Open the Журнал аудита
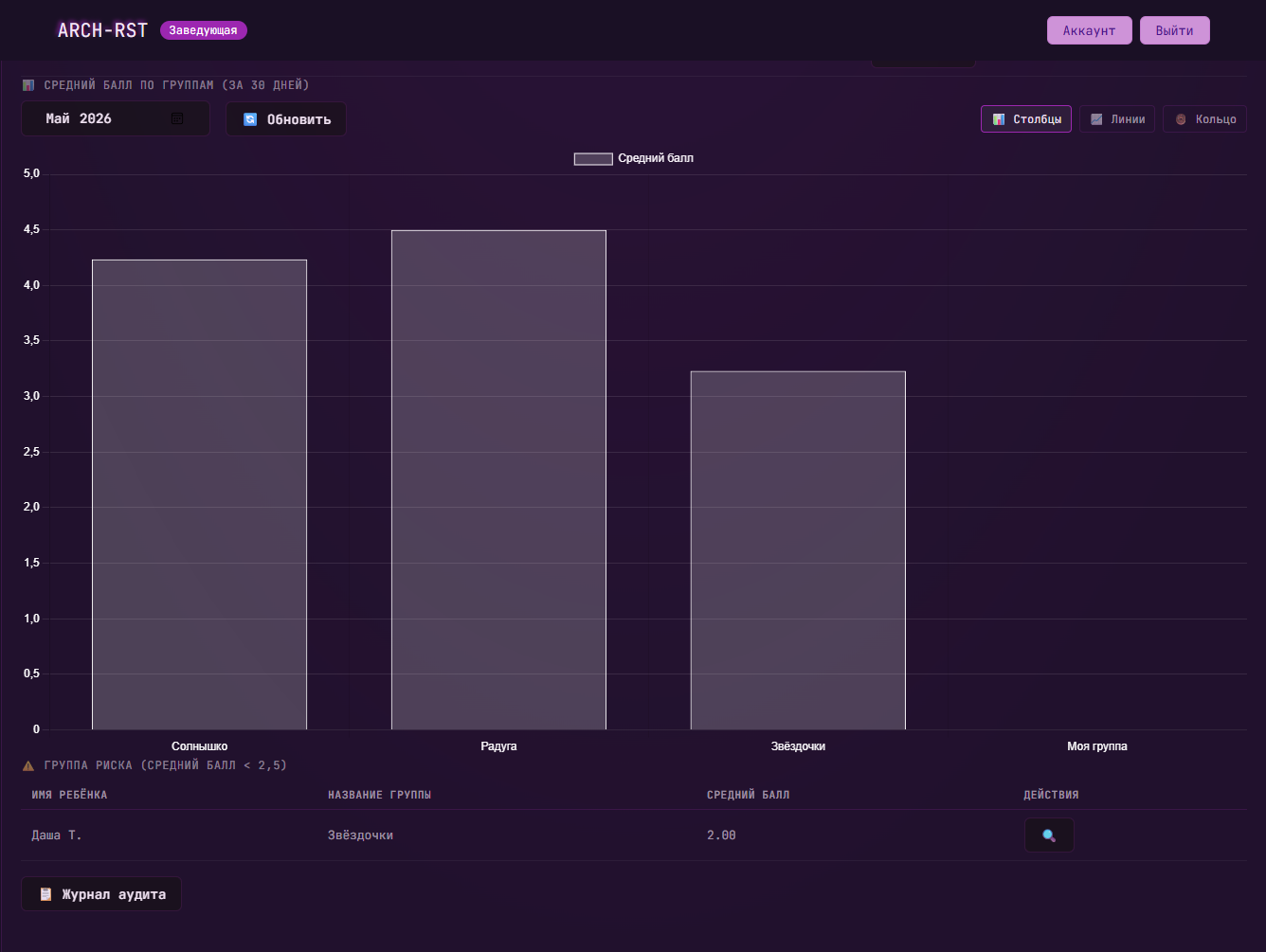Viewport: 1266px width, 952px height. pyautogui.click(x=101, y=894)
